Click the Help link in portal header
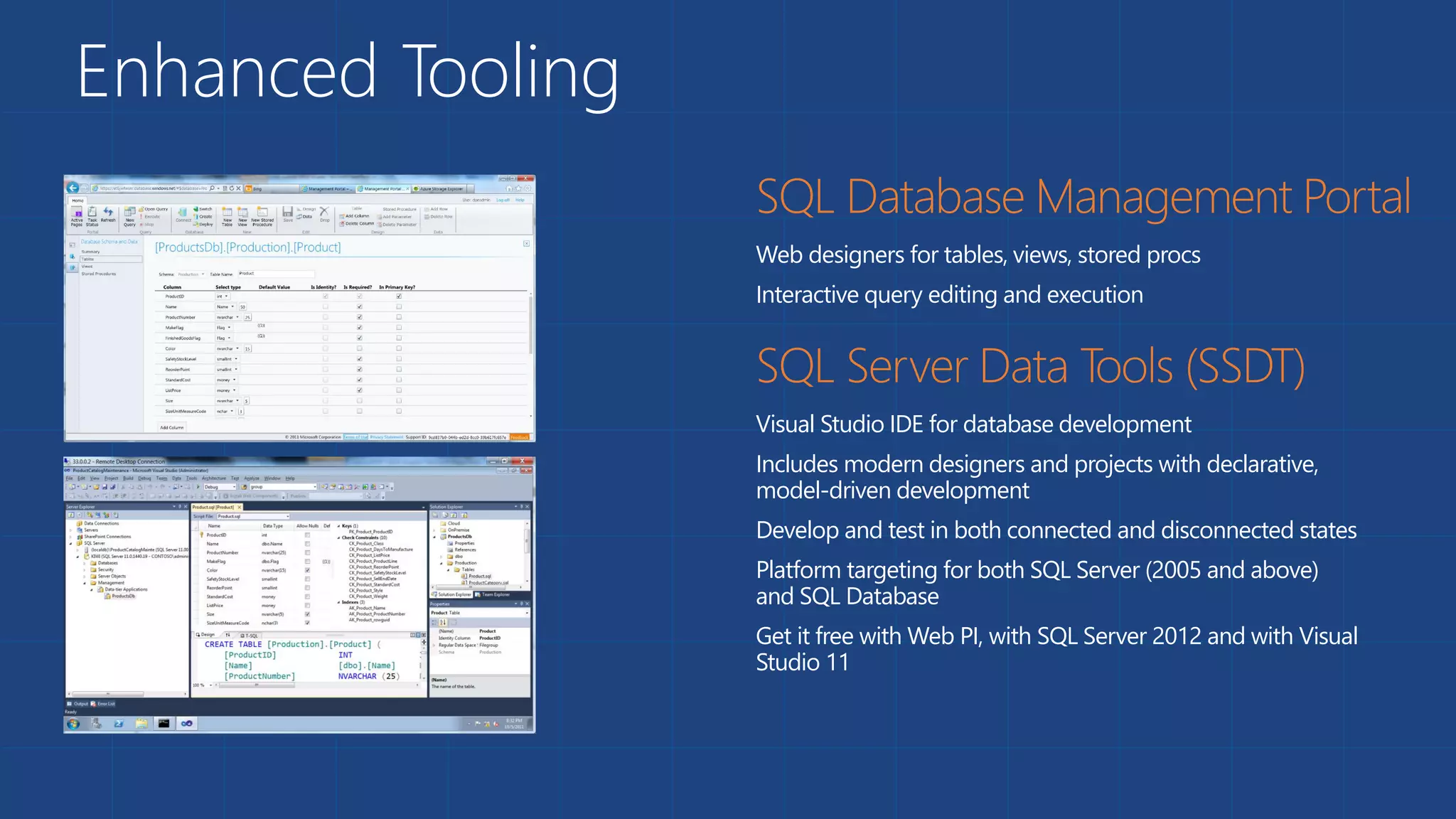1456x819 pixels. (520, 200)
